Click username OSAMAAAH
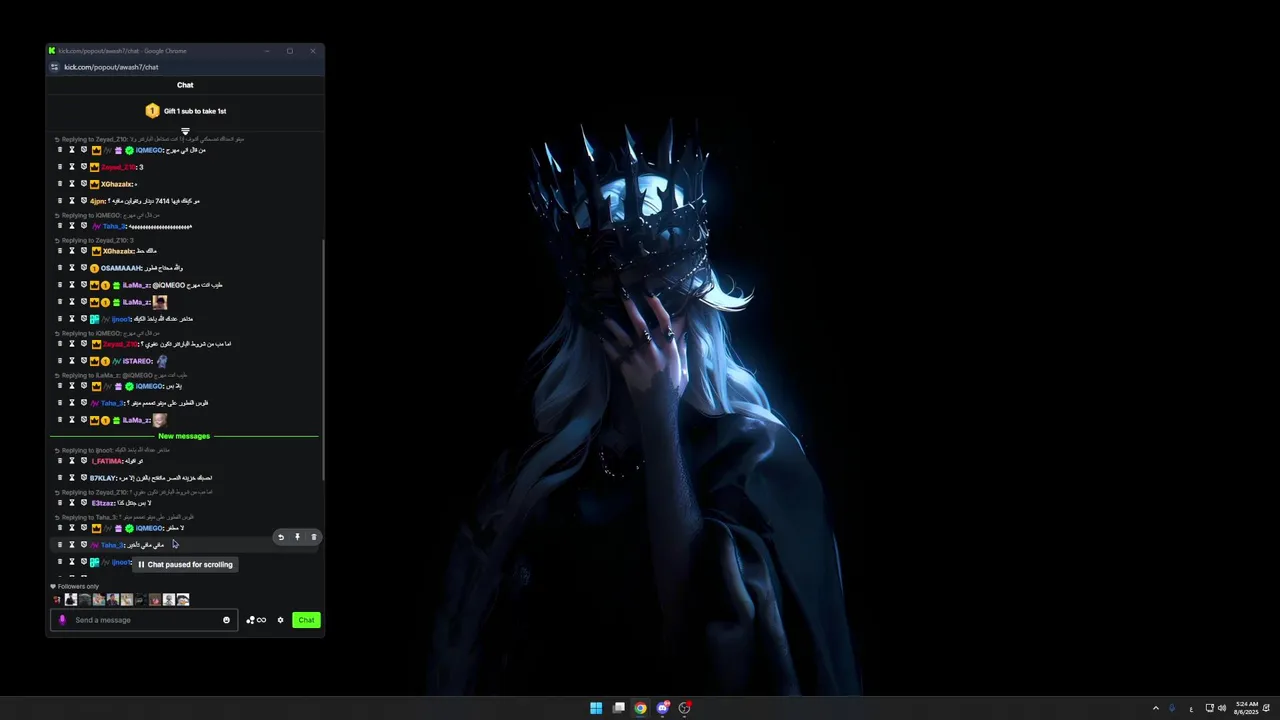The height and width of the screenshot is (720, 1280). 121,268
